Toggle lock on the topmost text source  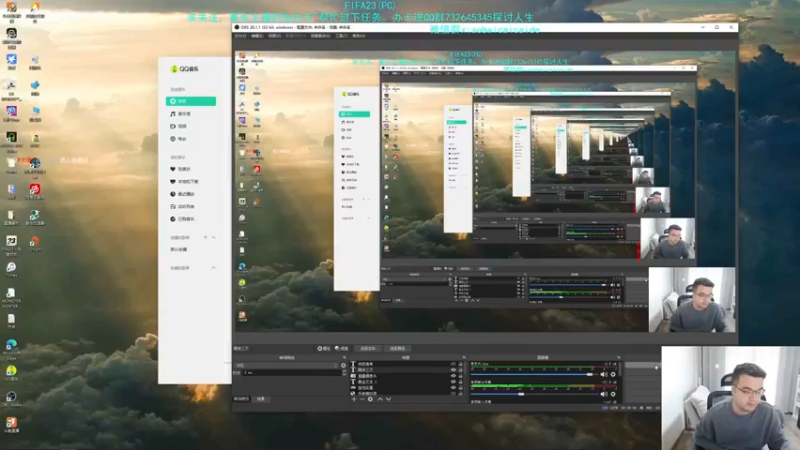coord(461,364)
